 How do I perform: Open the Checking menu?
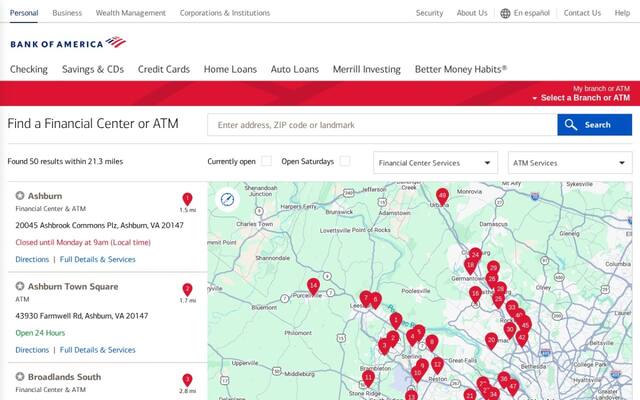coord(29,69)
